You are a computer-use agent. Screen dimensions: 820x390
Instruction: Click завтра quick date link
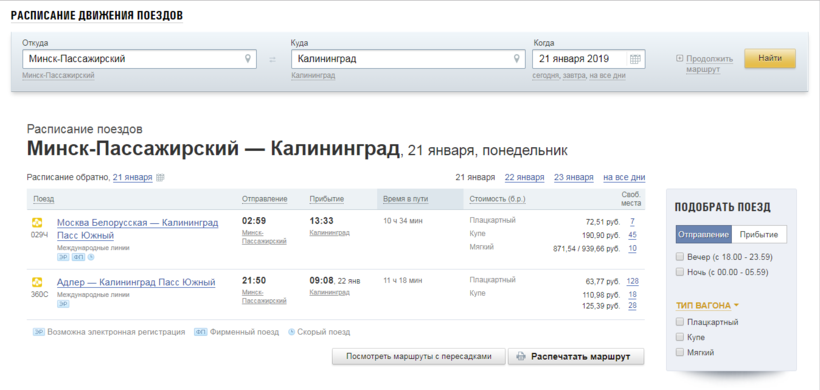click(574, 76)
